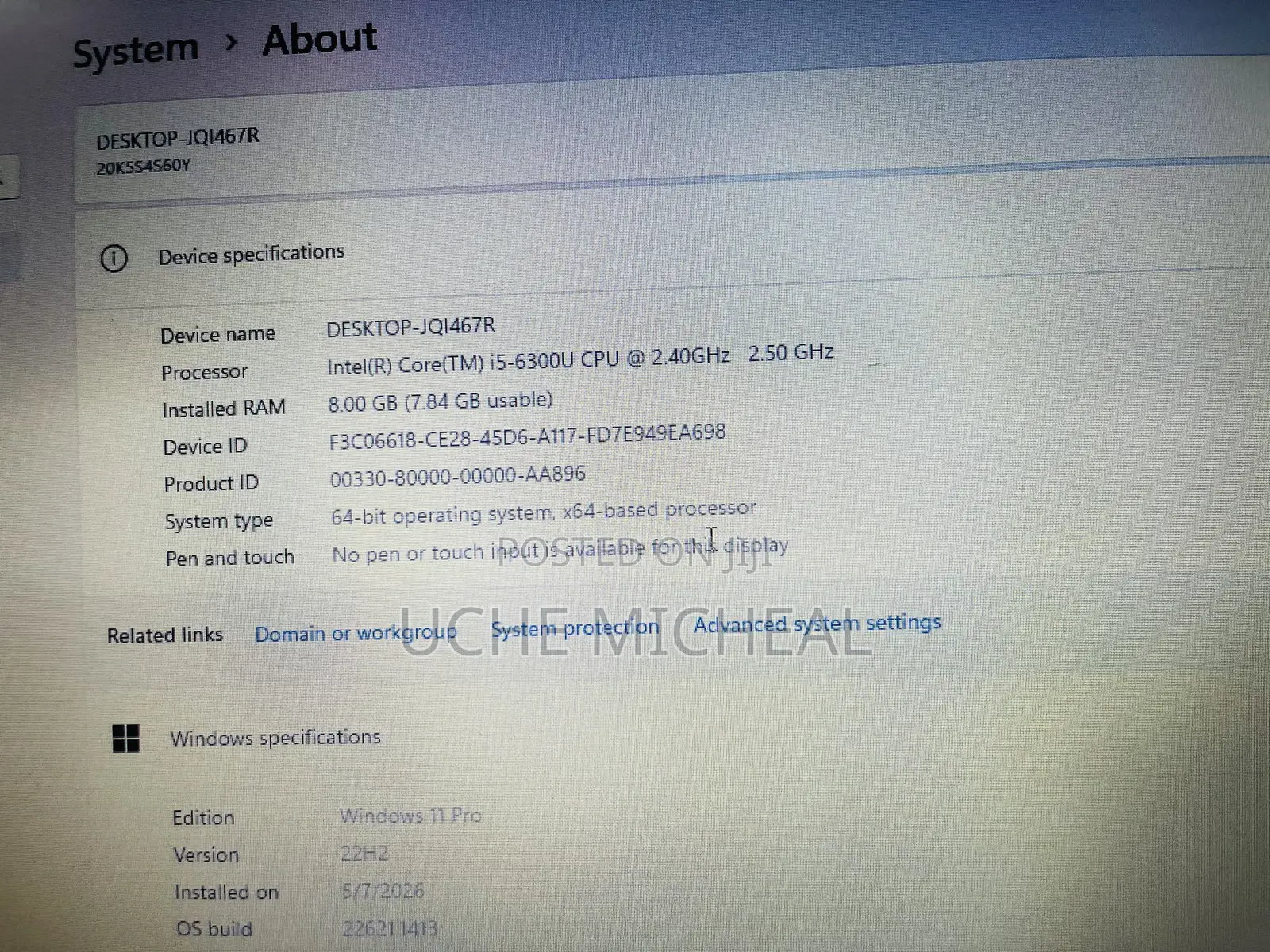1270x952 pixels.
Task: Click the System type label
Action: click(x=219, y=521)
